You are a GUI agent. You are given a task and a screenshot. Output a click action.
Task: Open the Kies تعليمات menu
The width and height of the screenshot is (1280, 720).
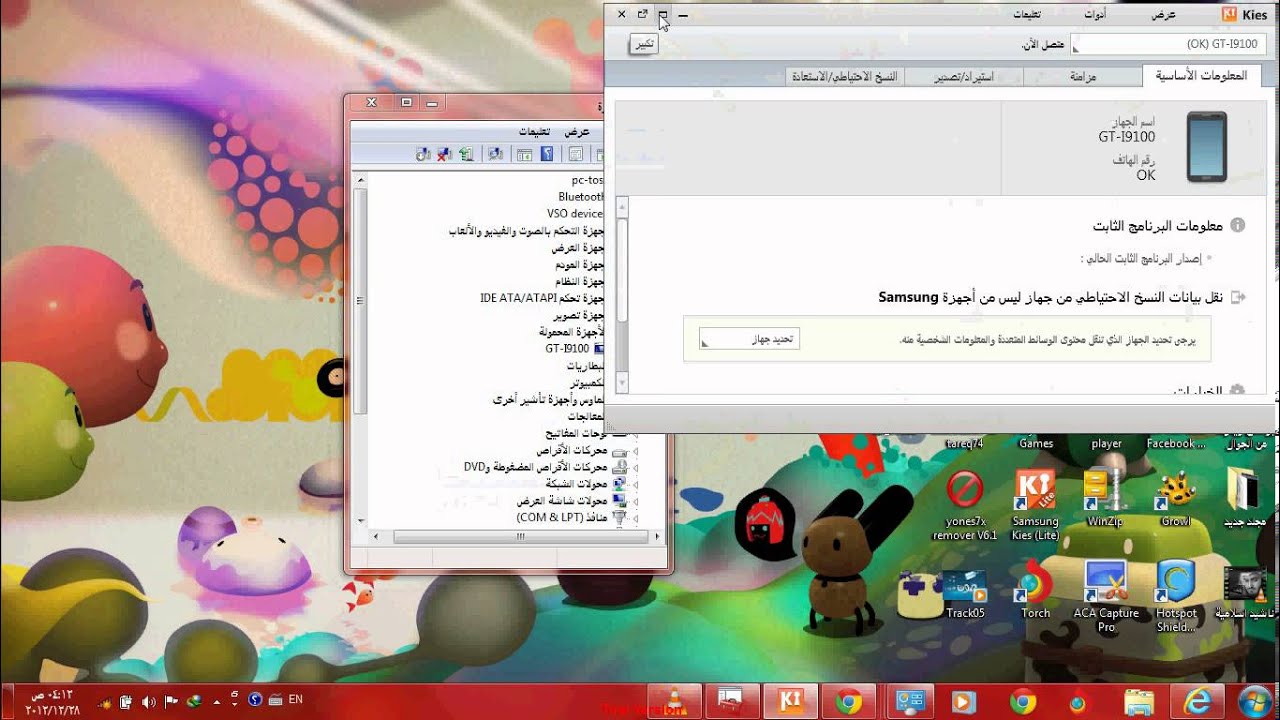click(1027, 14)
